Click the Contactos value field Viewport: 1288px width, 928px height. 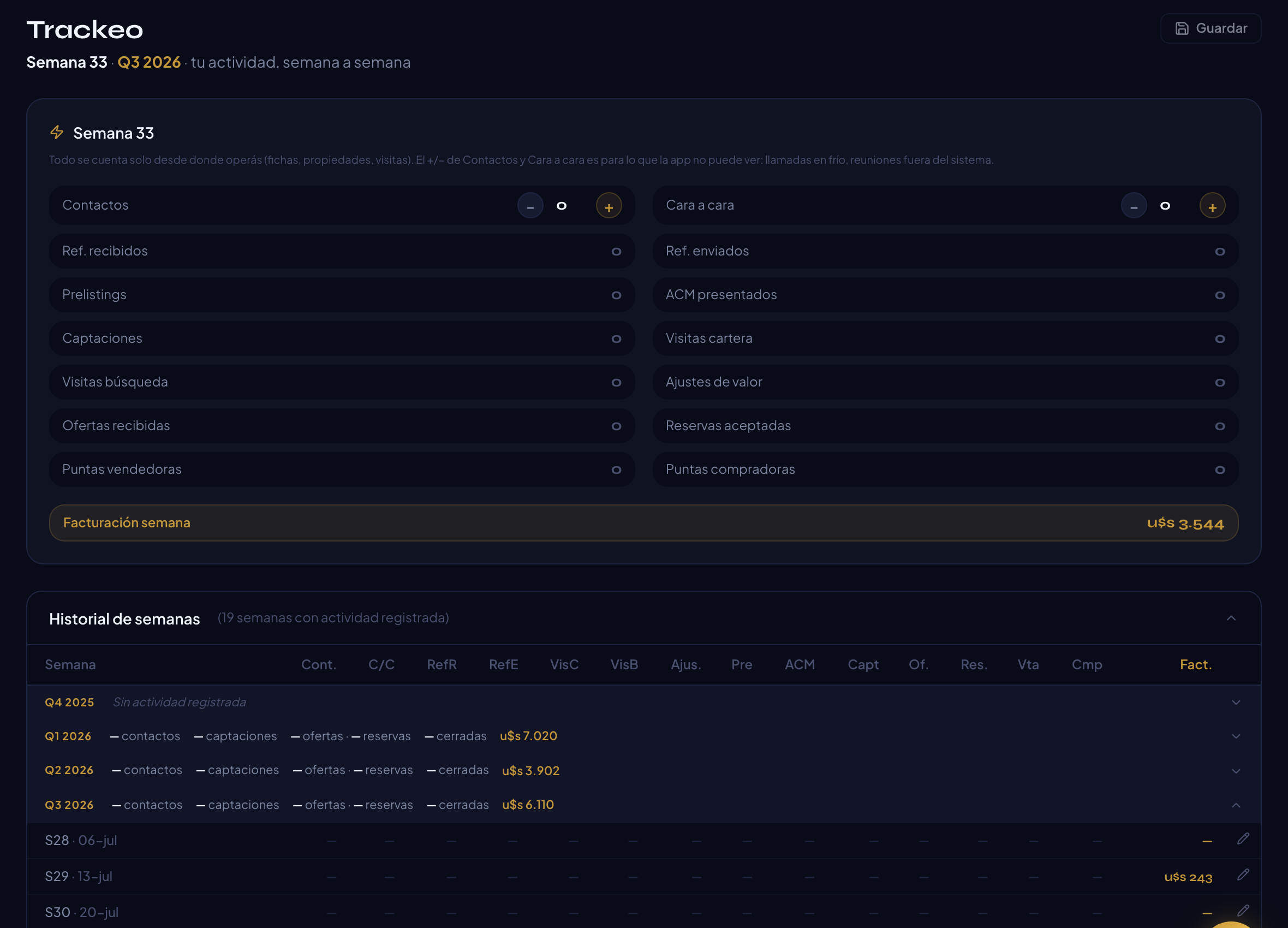click(562, 206)
